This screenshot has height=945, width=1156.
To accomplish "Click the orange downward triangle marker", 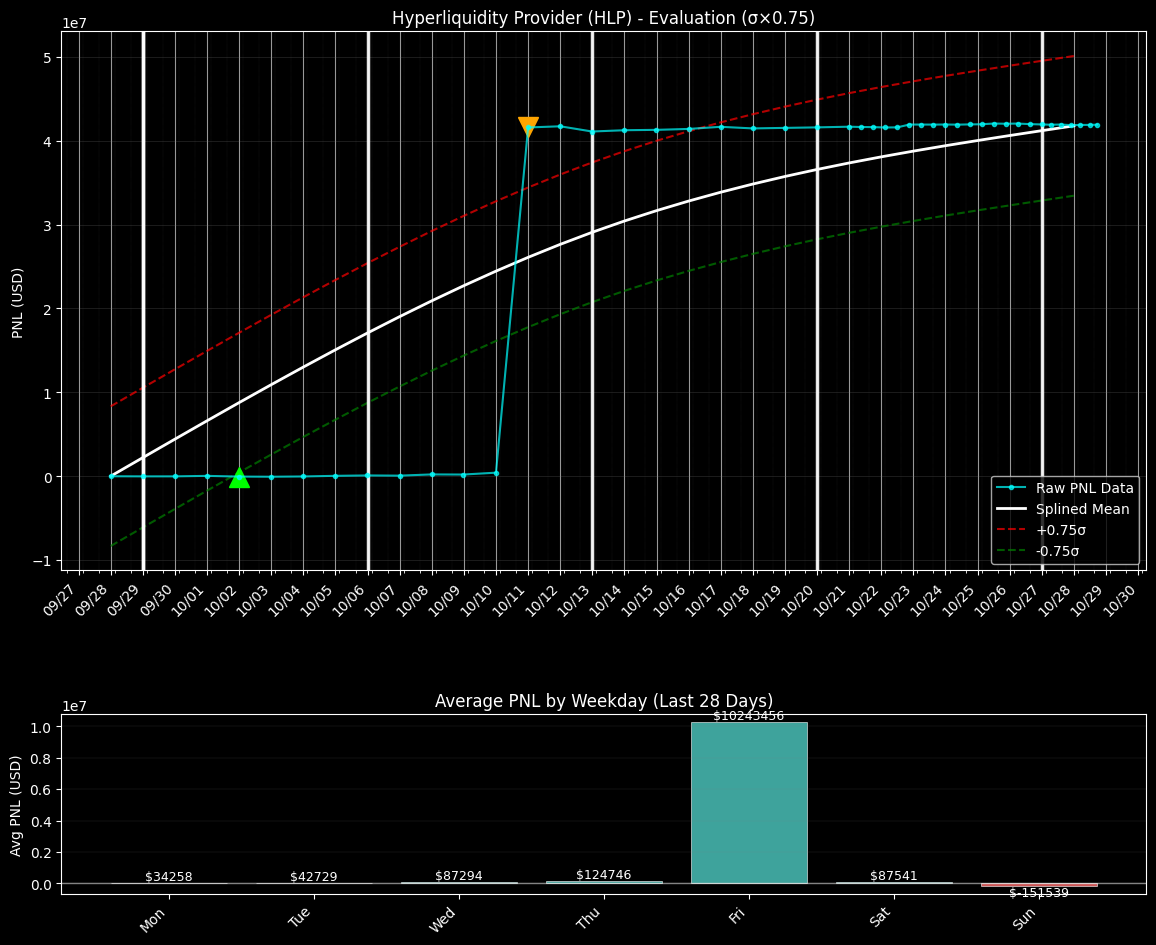I will (x=528, y=126).
